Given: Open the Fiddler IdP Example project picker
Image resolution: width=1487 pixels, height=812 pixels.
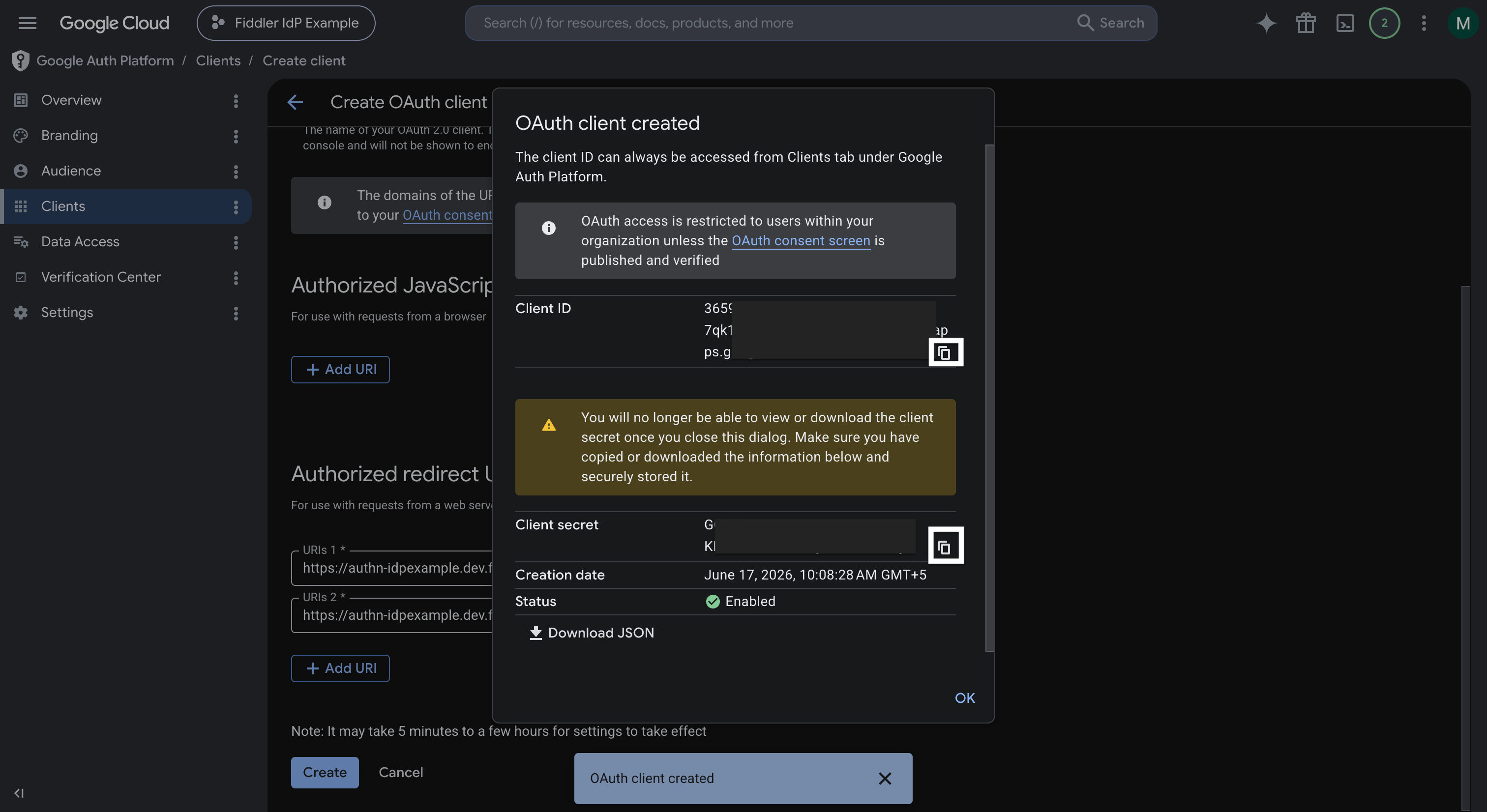Looking at the screenshot, I should pyautogui.click(x=286, y=23).
